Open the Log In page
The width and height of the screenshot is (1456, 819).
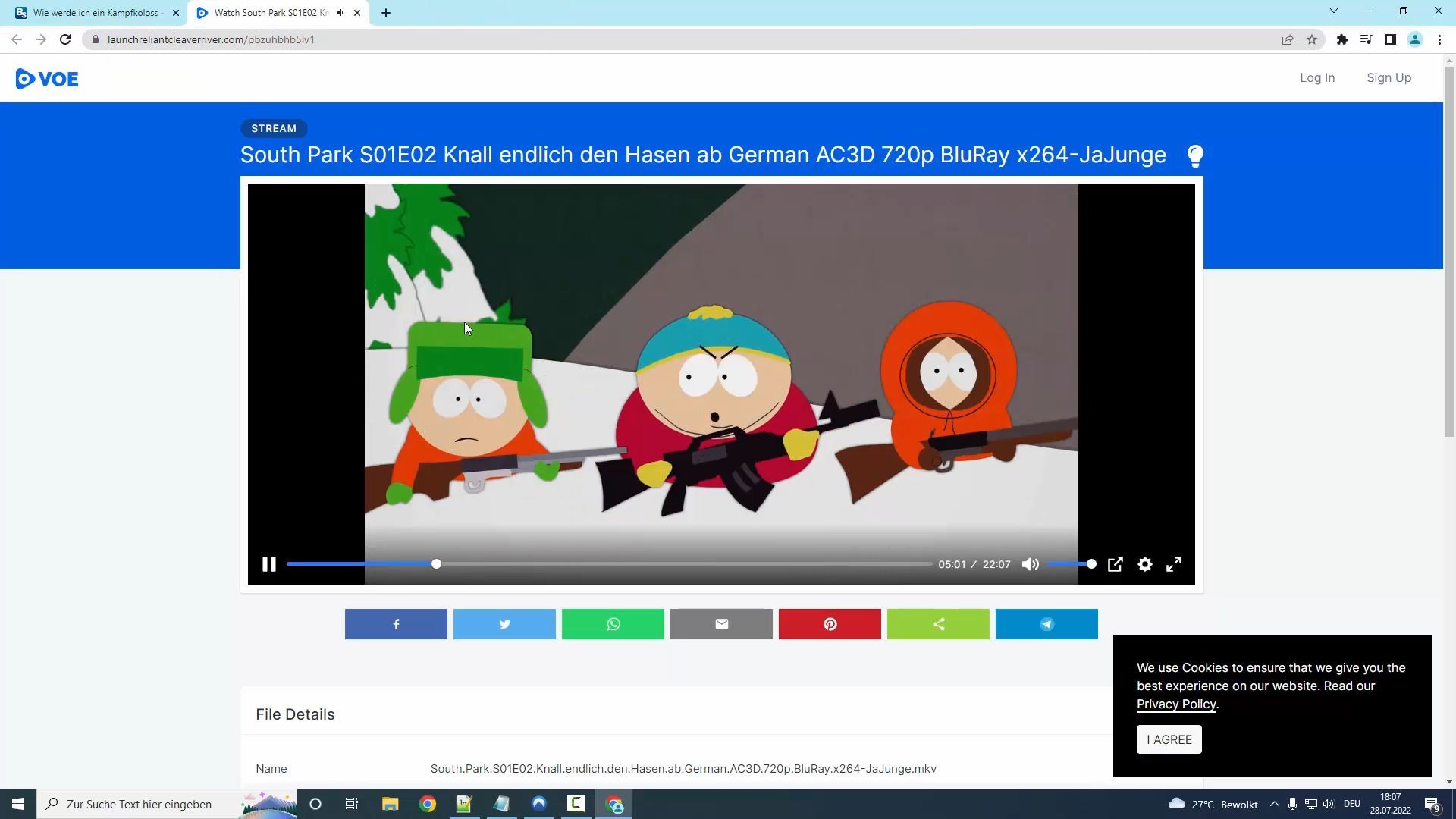(1317, 77)
